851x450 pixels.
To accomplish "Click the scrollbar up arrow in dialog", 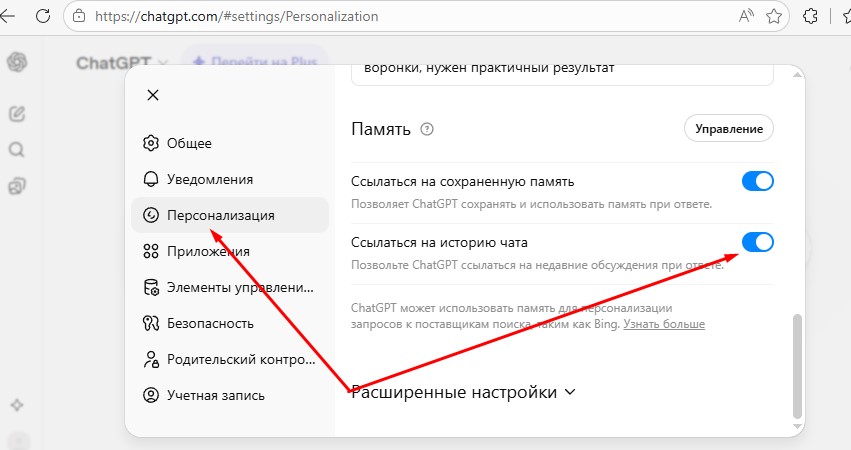I will (797, 74).
